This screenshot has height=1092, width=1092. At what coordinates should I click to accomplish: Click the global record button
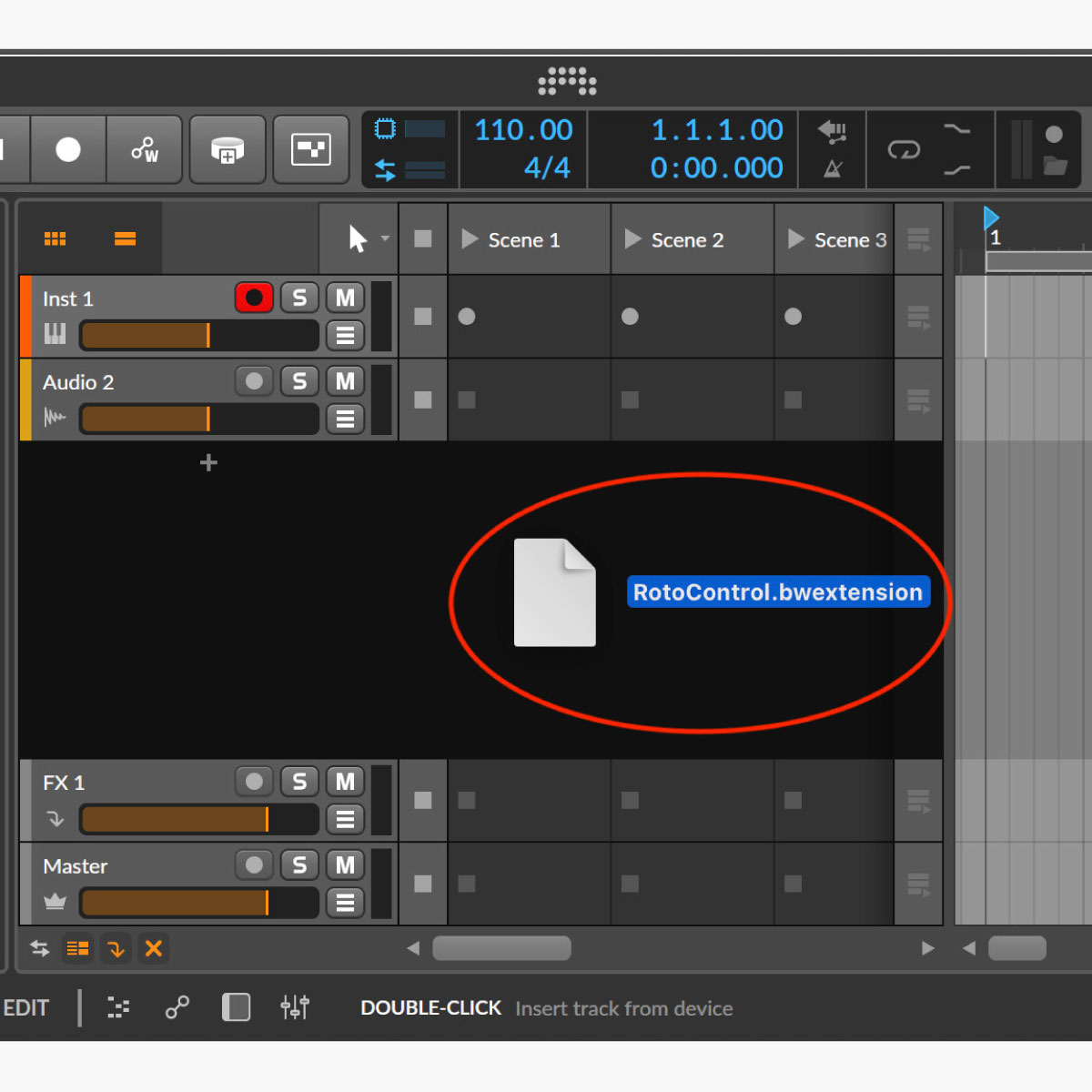pos(68,149)
